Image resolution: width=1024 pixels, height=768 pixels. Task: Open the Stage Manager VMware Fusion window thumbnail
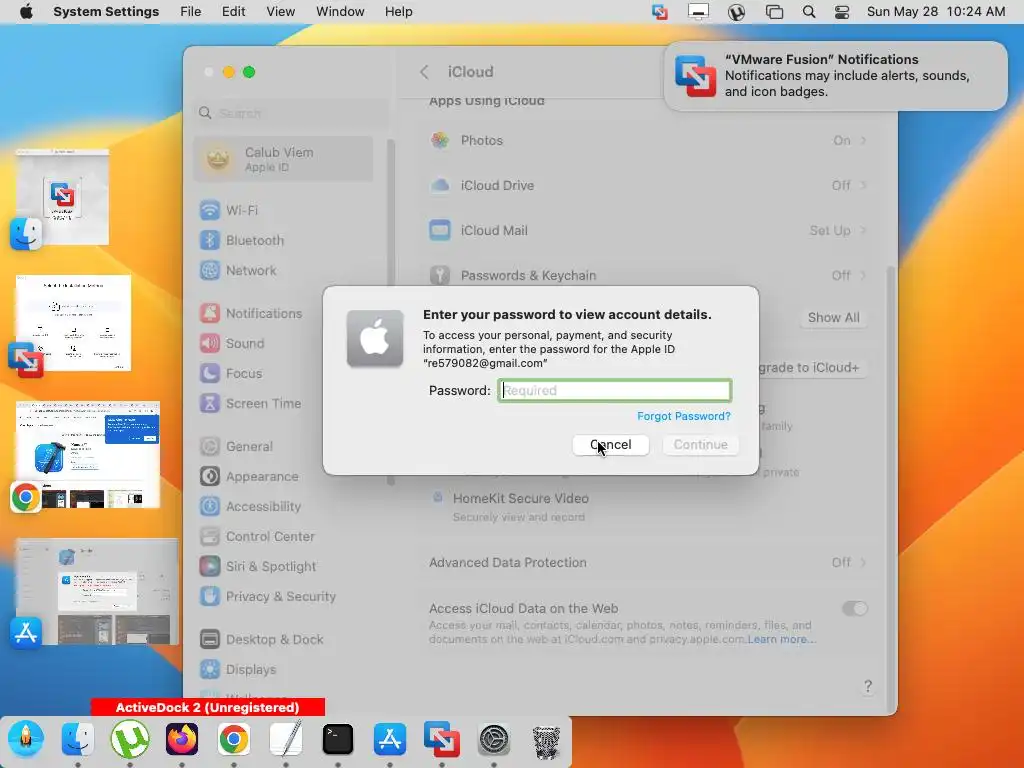(x=73, y=323)
